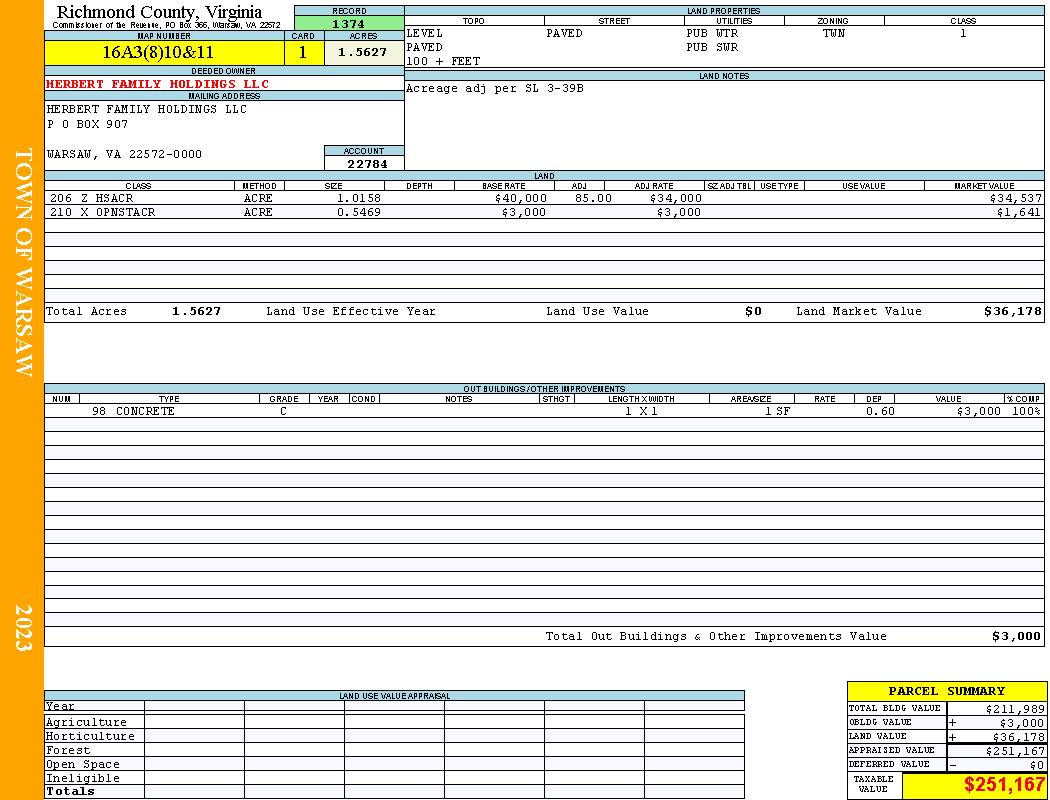Click market value $34,537
The width and height of the screenshot is (1050, 800).
(1015, 199)
